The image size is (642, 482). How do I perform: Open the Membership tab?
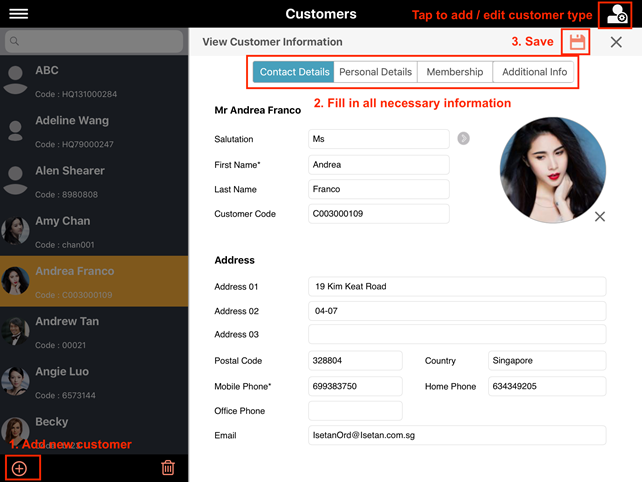coord(455,72)
